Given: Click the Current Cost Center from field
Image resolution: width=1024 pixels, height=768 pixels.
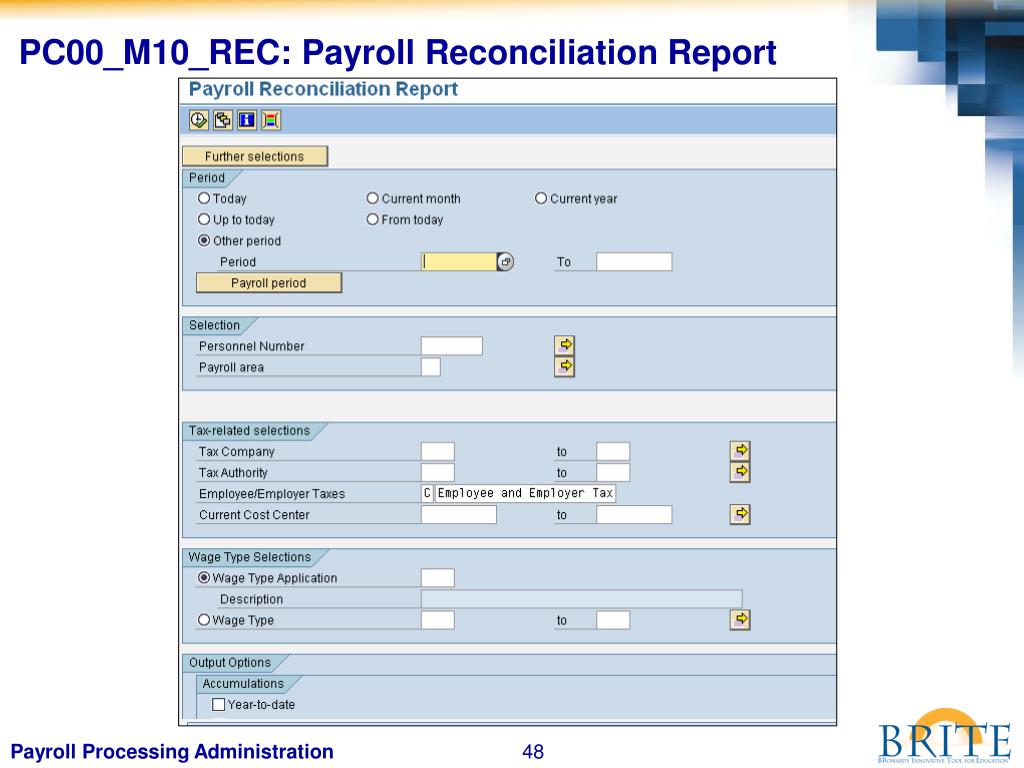Looking at the screenshot, I should [x=459, y=515].
